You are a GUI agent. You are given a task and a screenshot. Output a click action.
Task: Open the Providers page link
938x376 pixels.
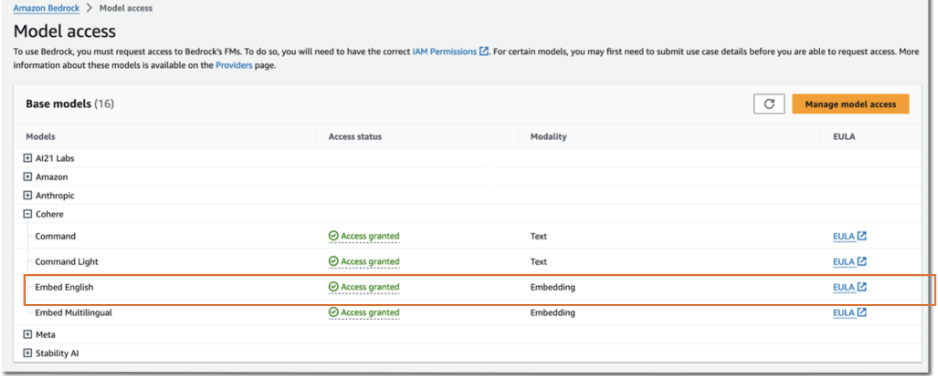point(234,66)
